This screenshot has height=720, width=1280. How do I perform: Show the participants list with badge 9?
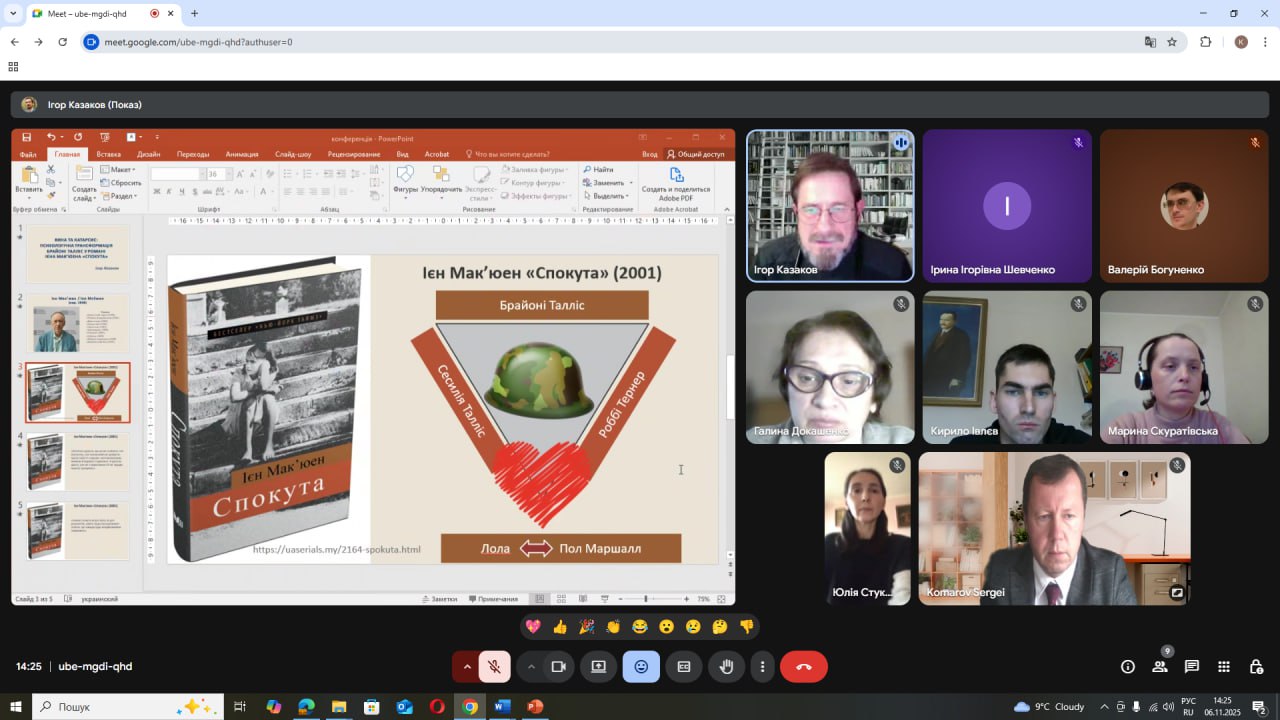pos(1159,667)
